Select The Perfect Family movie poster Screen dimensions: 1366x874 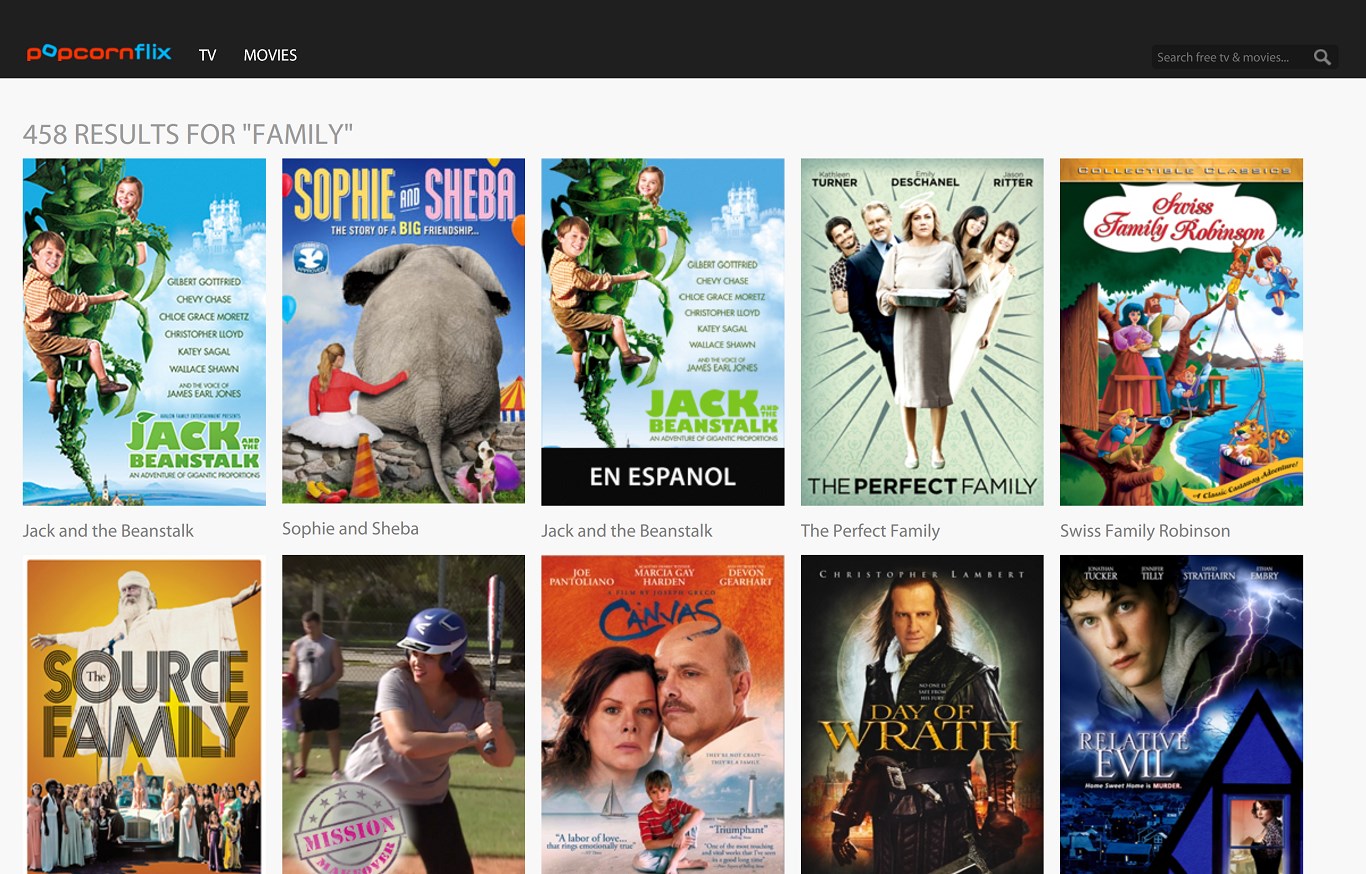[921, 331]
